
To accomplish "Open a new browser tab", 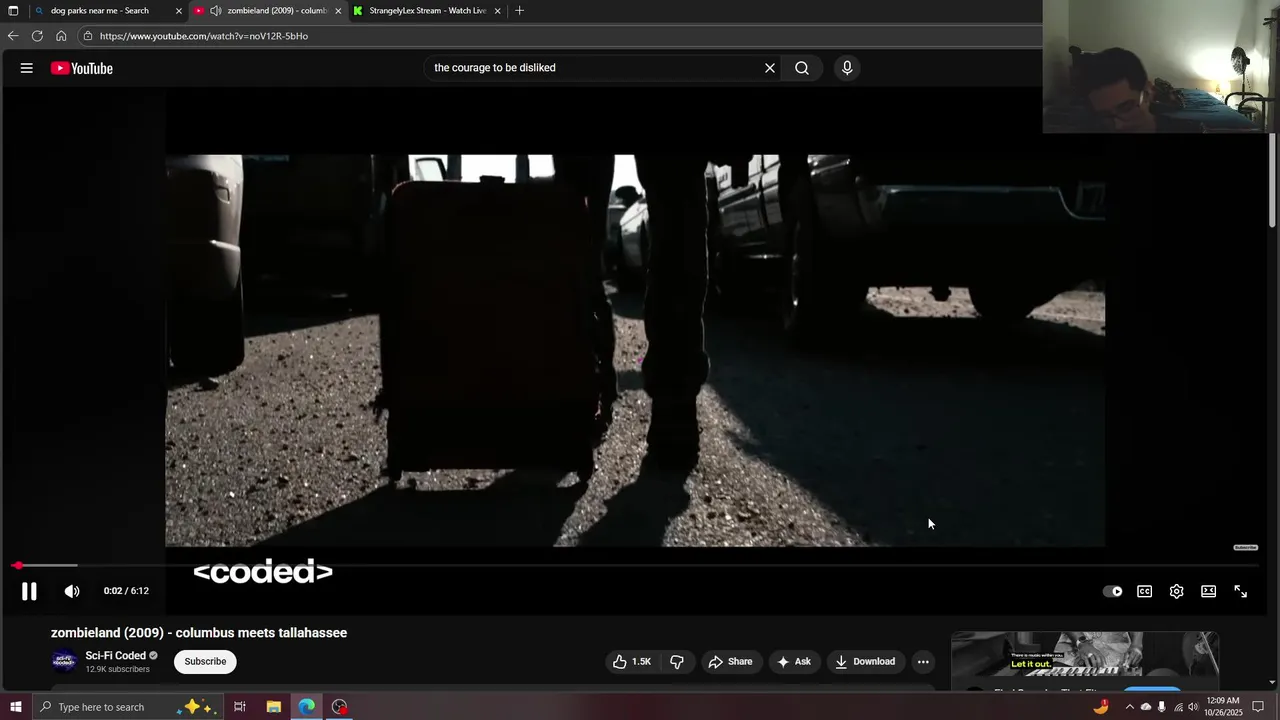I will pos(519,11).
